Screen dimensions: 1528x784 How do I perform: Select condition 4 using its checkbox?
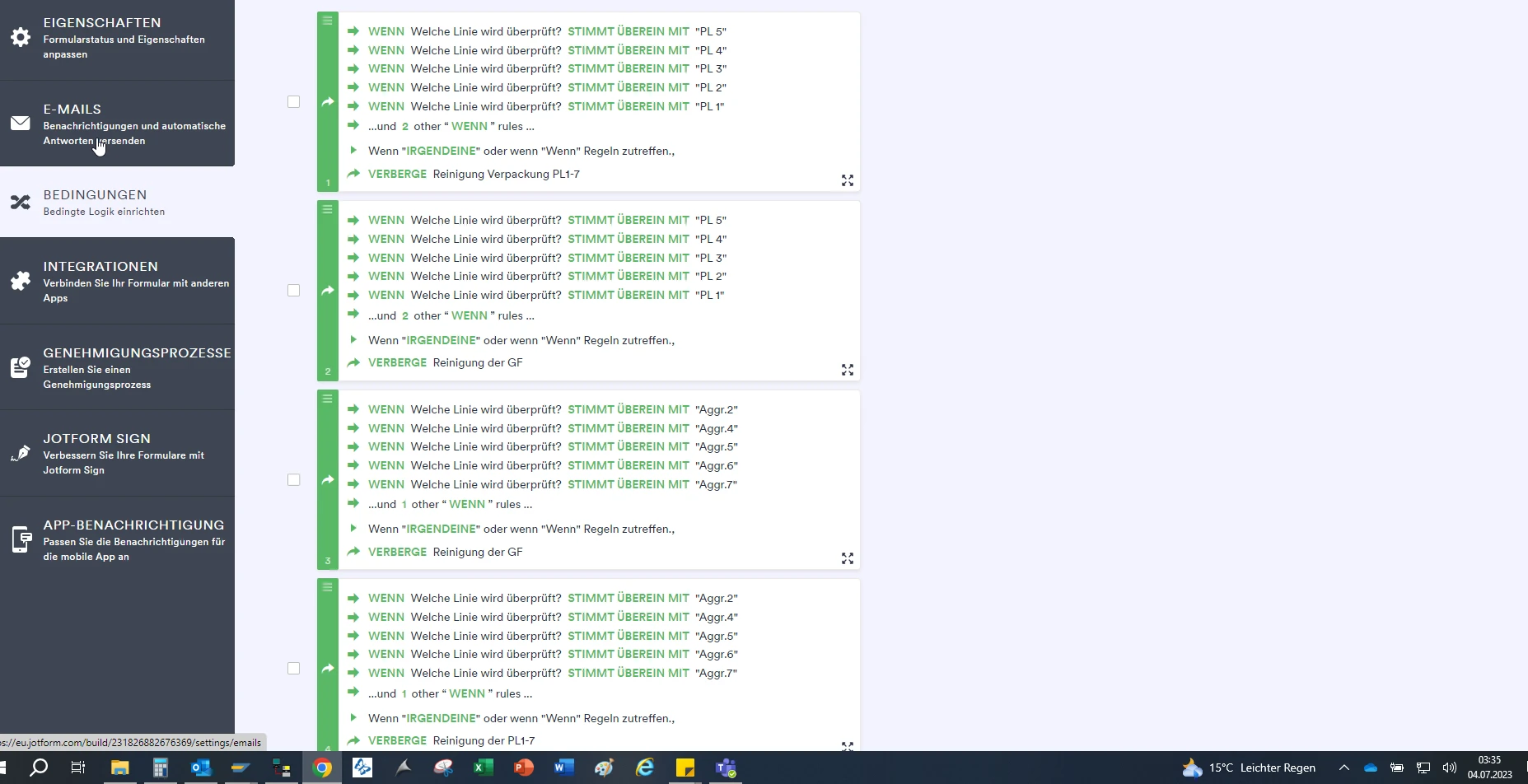coord(294,669)
